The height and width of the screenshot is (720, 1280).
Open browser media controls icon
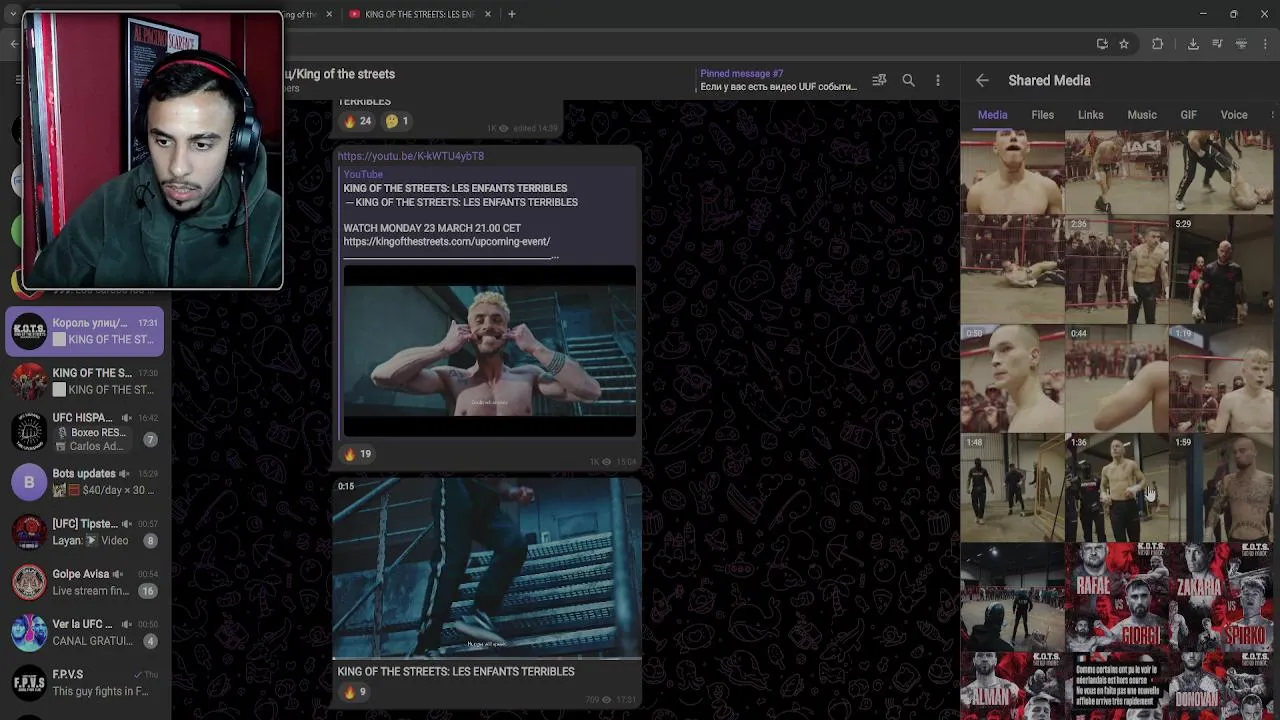1217,44
